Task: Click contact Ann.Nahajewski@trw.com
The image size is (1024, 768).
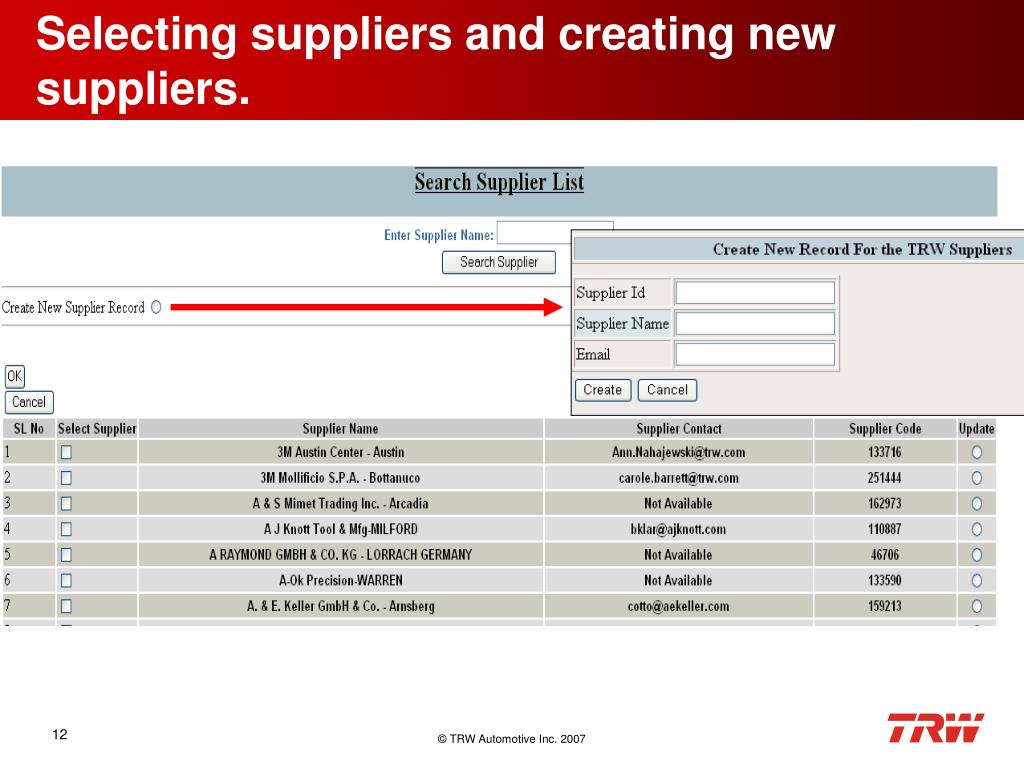Action: point(679,452)
